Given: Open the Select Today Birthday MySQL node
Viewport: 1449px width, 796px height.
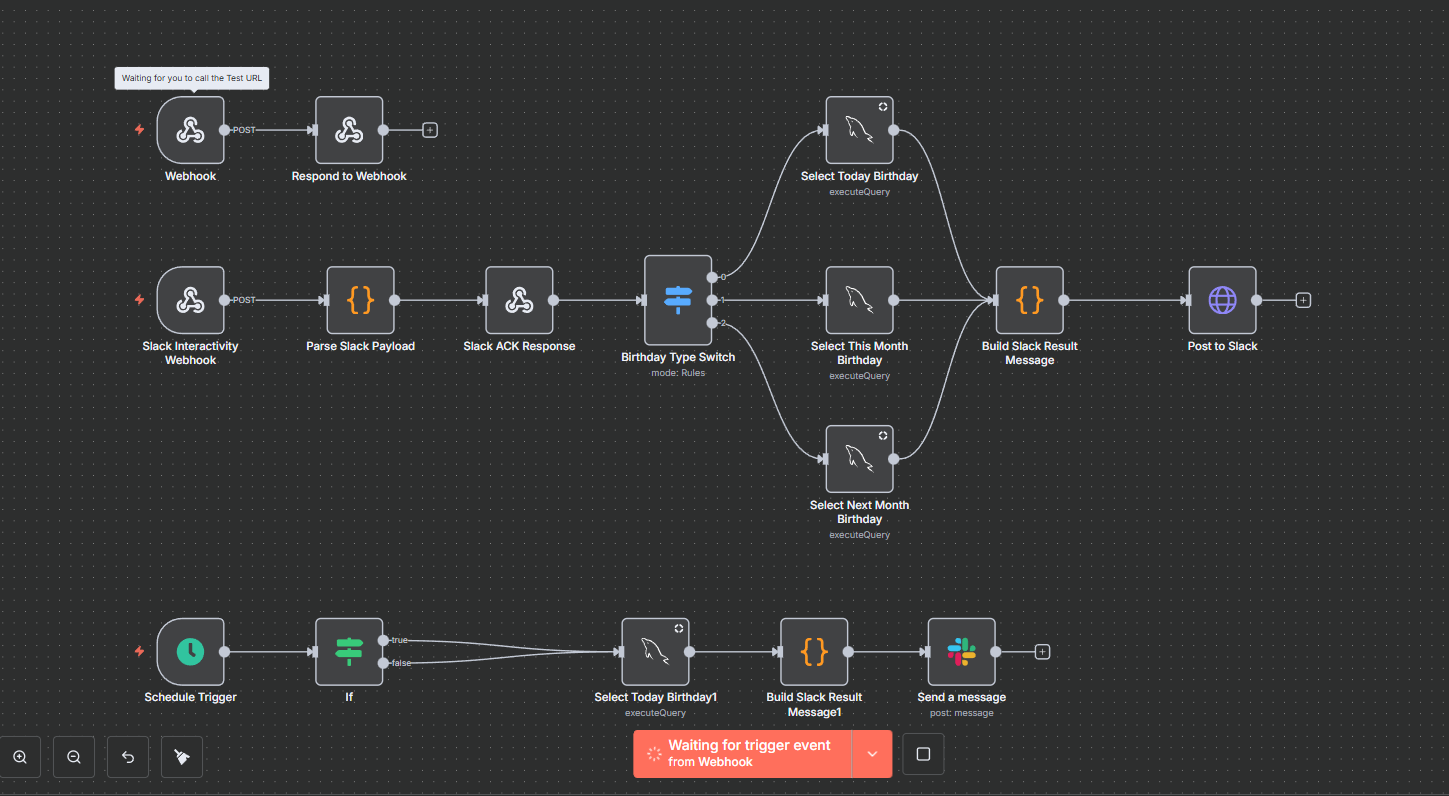Looking at the screenshot, I should (x=859, y=130).
